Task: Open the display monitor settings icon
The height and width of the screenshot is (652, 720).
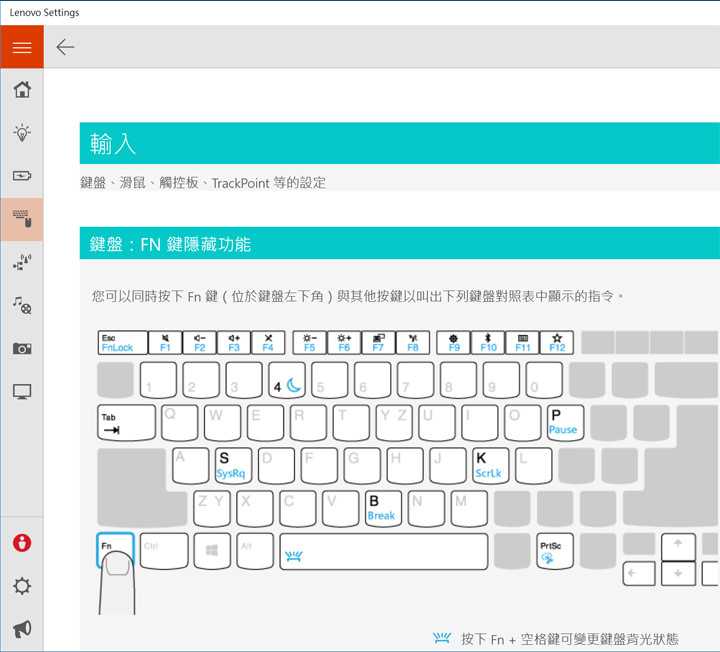Action: [21, 391]
